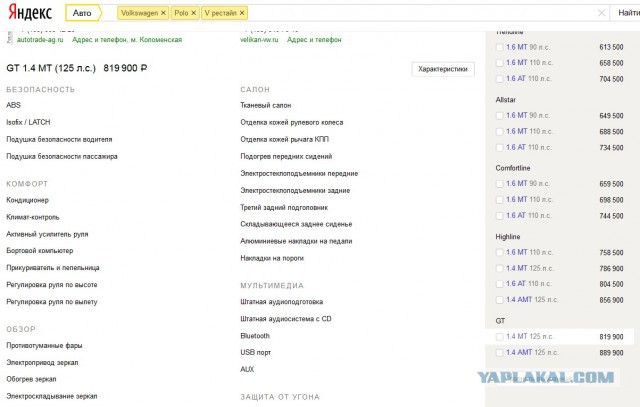Open the Характеристики button
This screenshot has width=640, height=407.
pyautogui.click(x=443, y=69)
